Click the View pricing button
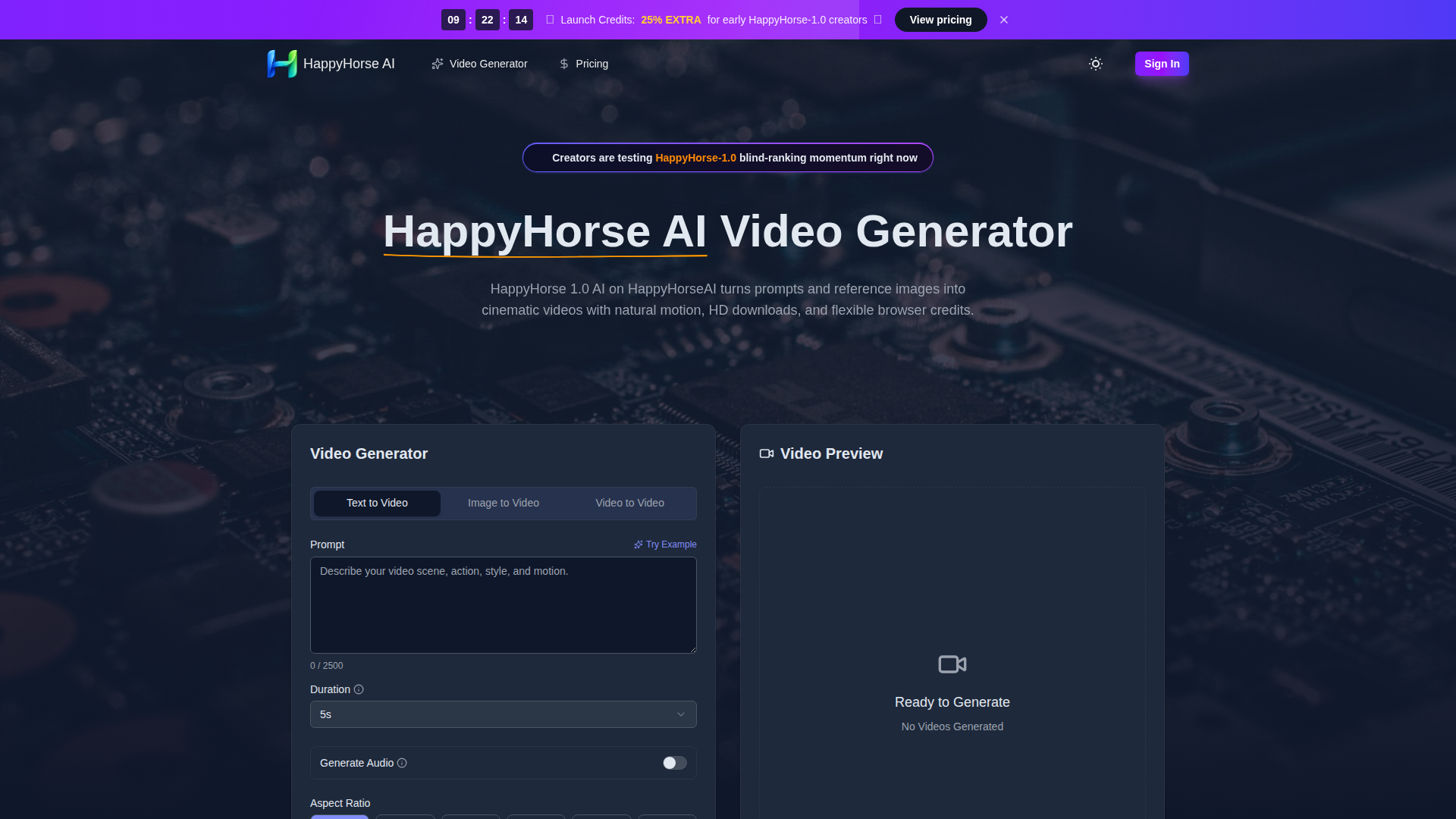 940,20
